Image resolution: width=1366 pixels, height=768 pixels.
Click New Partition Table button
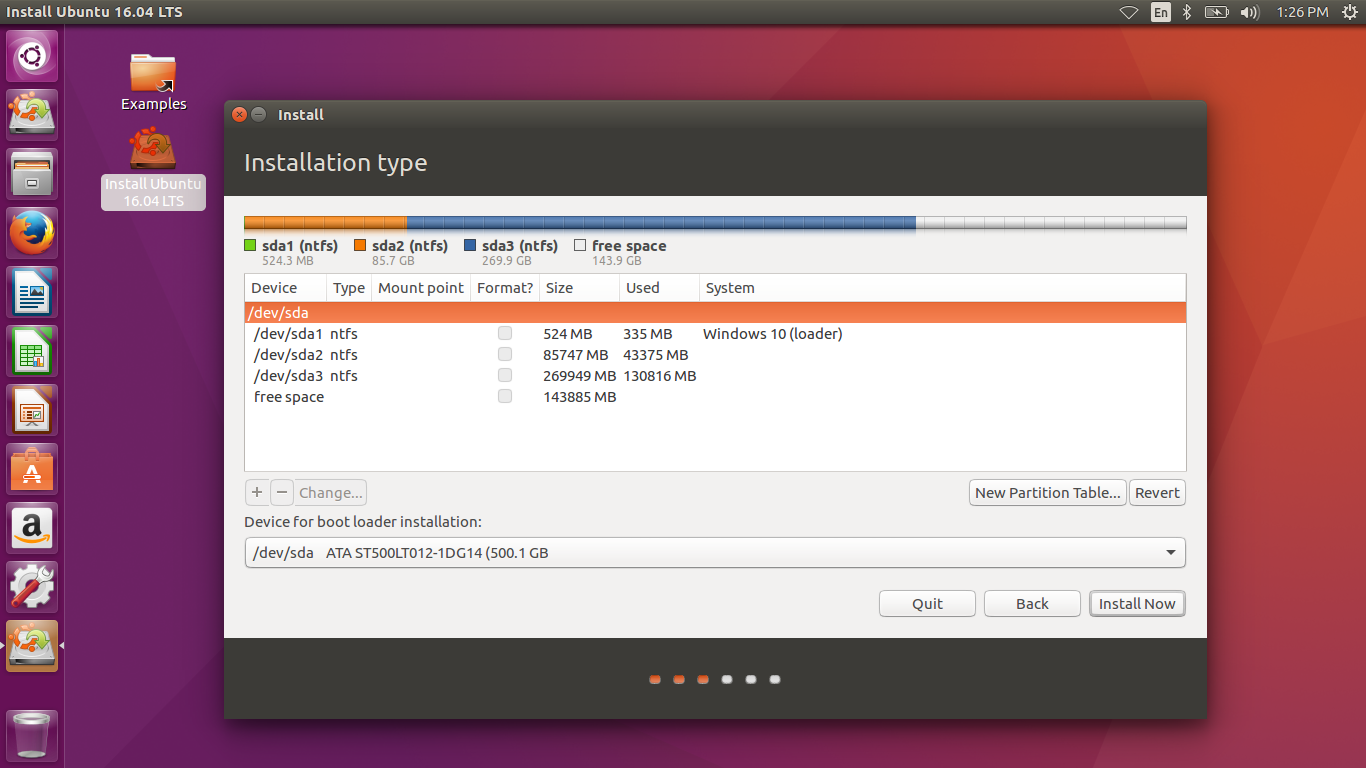pyautogui.click(x=1048, y=492)
